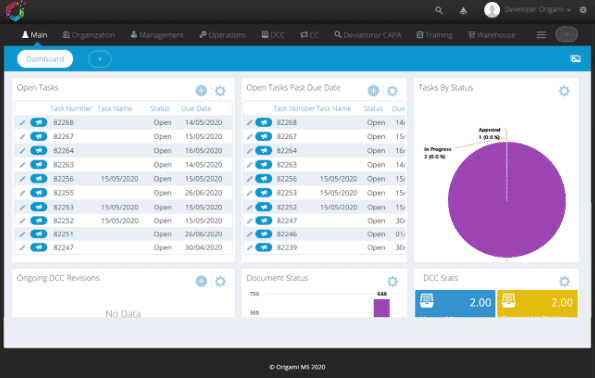Click announce button for task 82239
Viewport: 595px width, 378px height.
point(264,247)
